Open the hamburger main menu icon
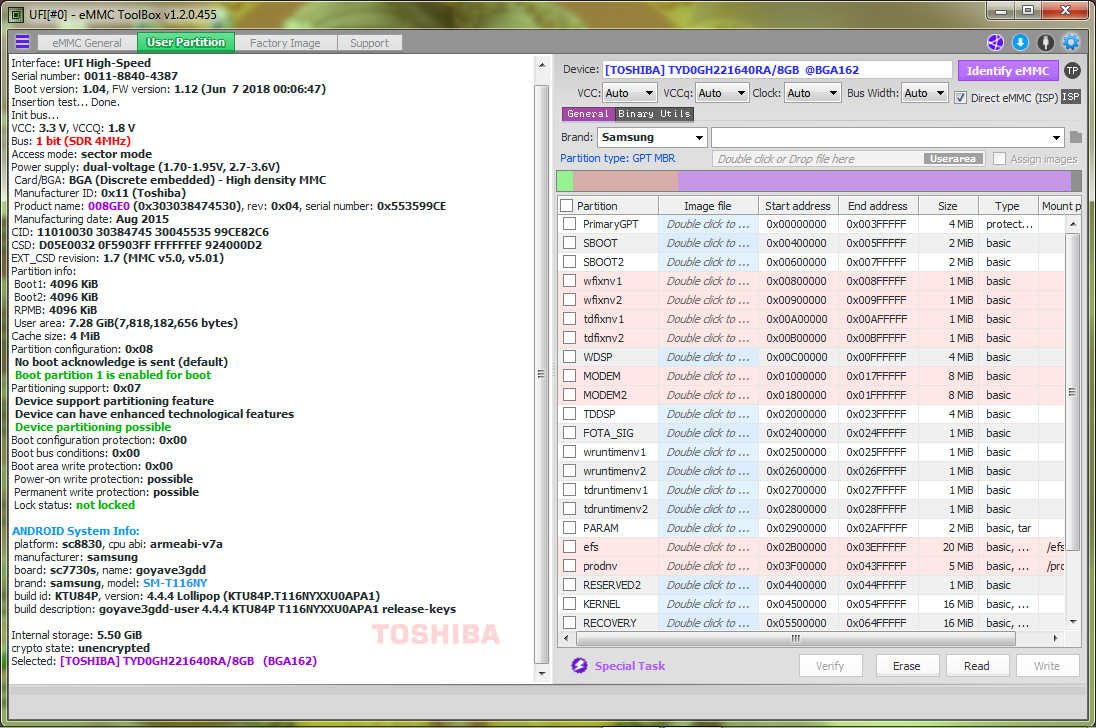The height and width of the screenshot is (728, 1096). [22, 42]
